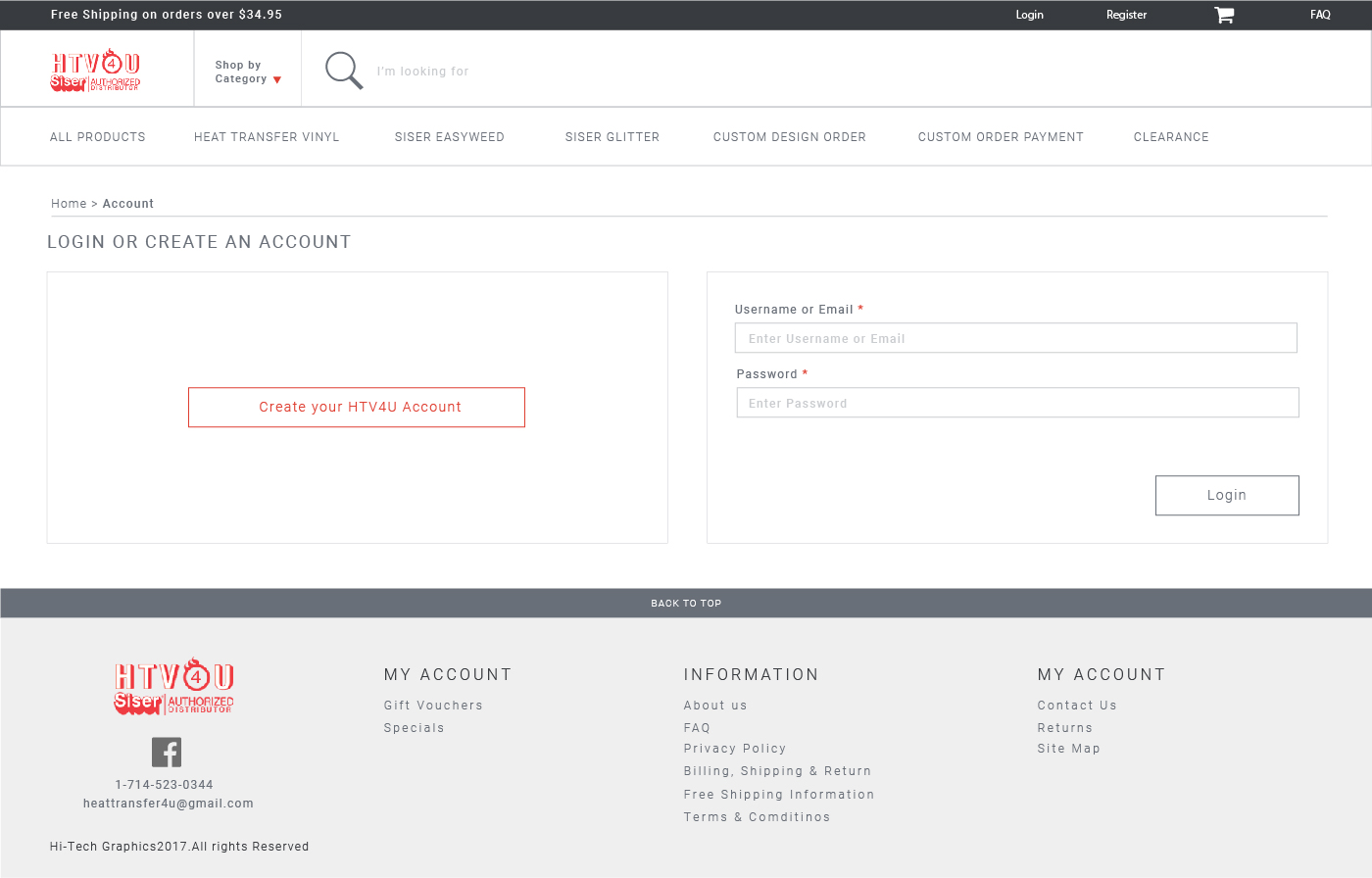Click the HTV4U logo in header

pyautogui.click(x=96, y=71)
